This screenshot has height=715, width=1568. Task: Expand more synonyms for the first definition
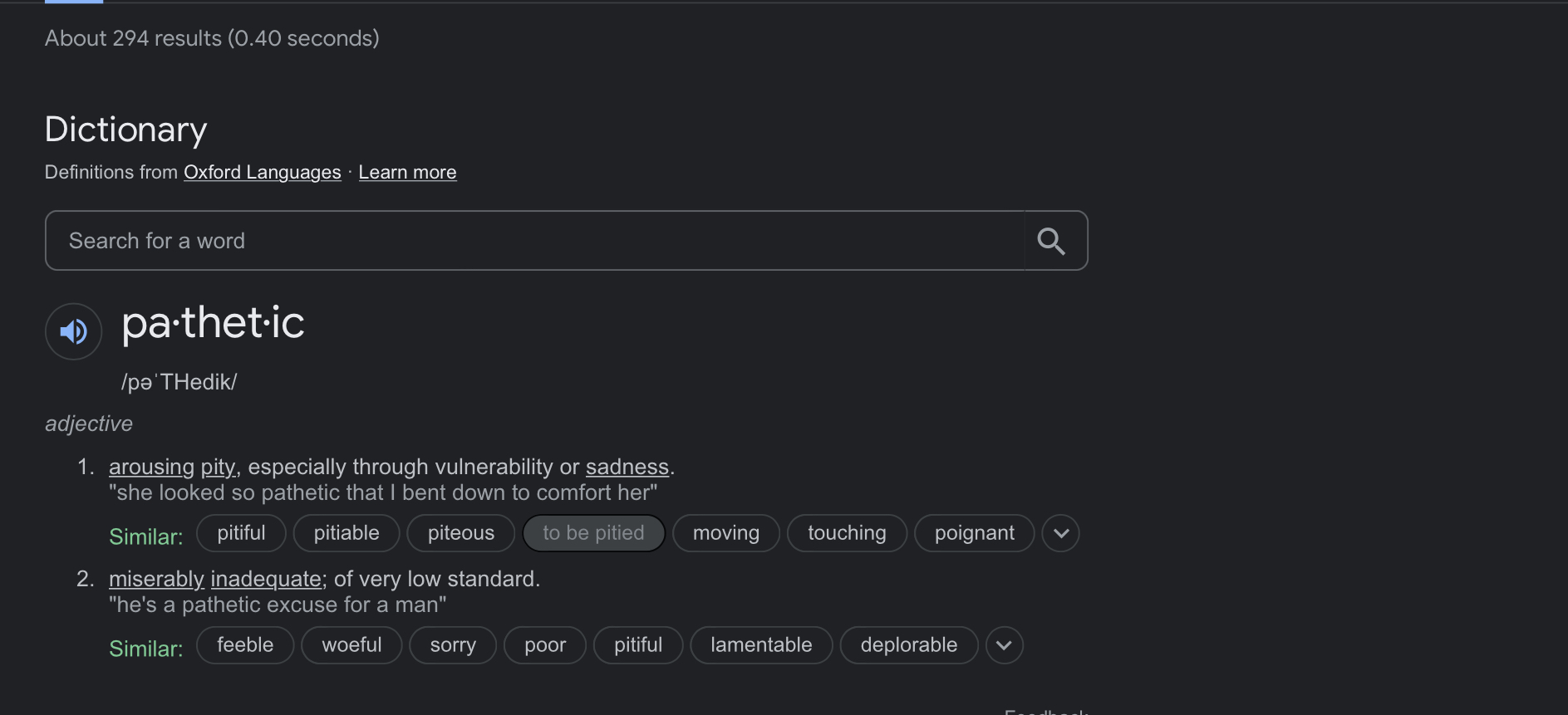pos(1060,533)
